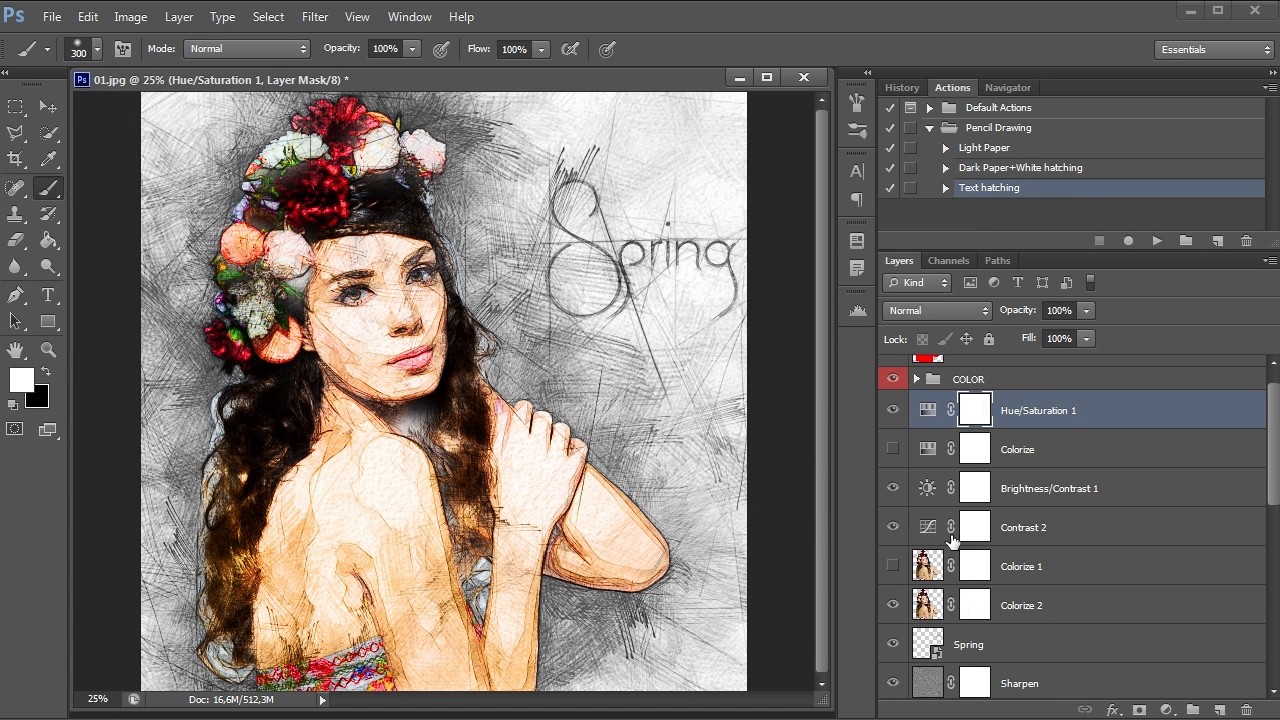Viewport: 1280px width, 720px height.
Task: Play the Text hatching action
Action: pos(1157,240)
